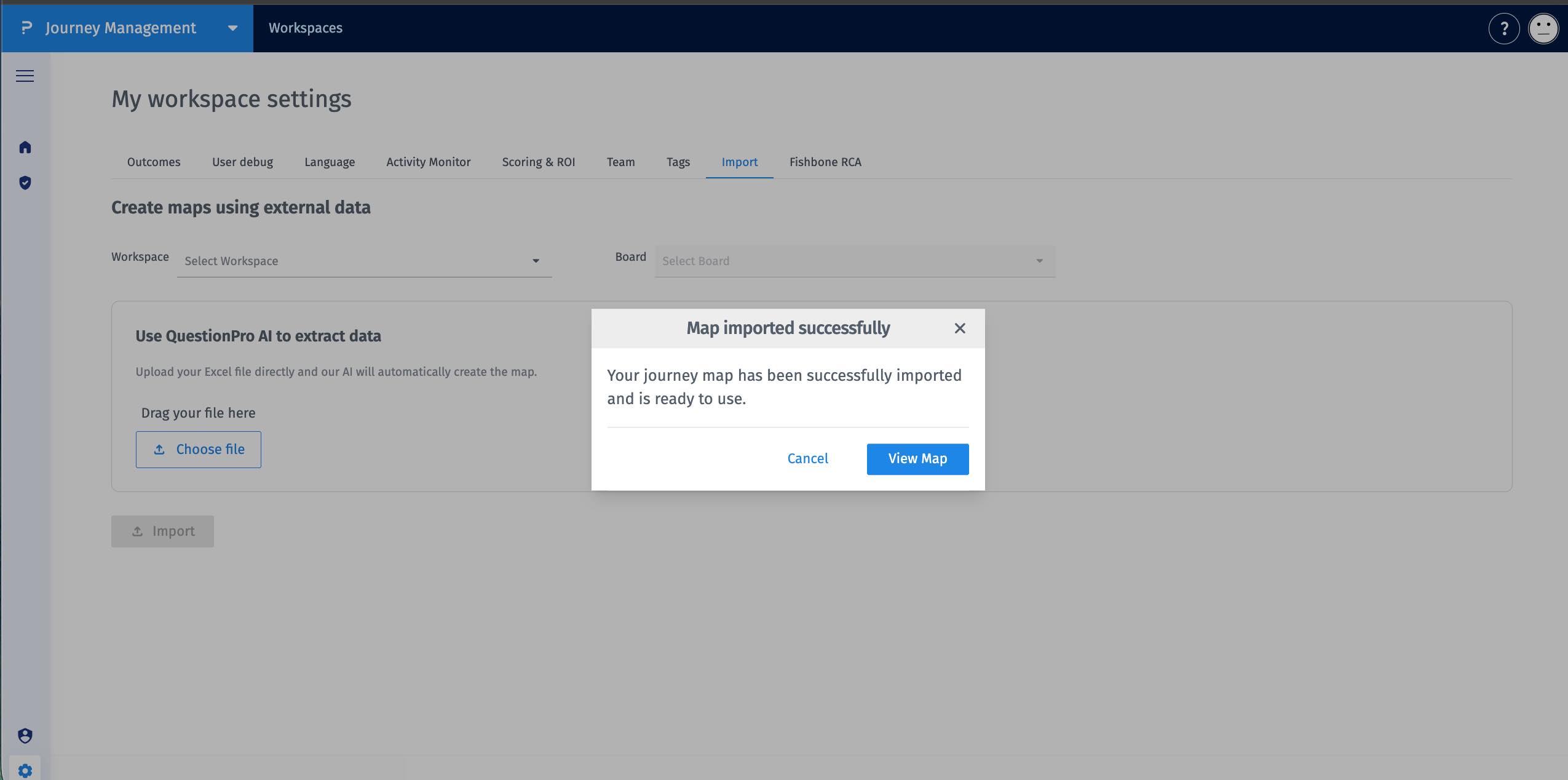The width and height of the screenshot is (1568, 780).
Task: Open the Select Workspace dropdown
Action: click(x=364, y=261)
